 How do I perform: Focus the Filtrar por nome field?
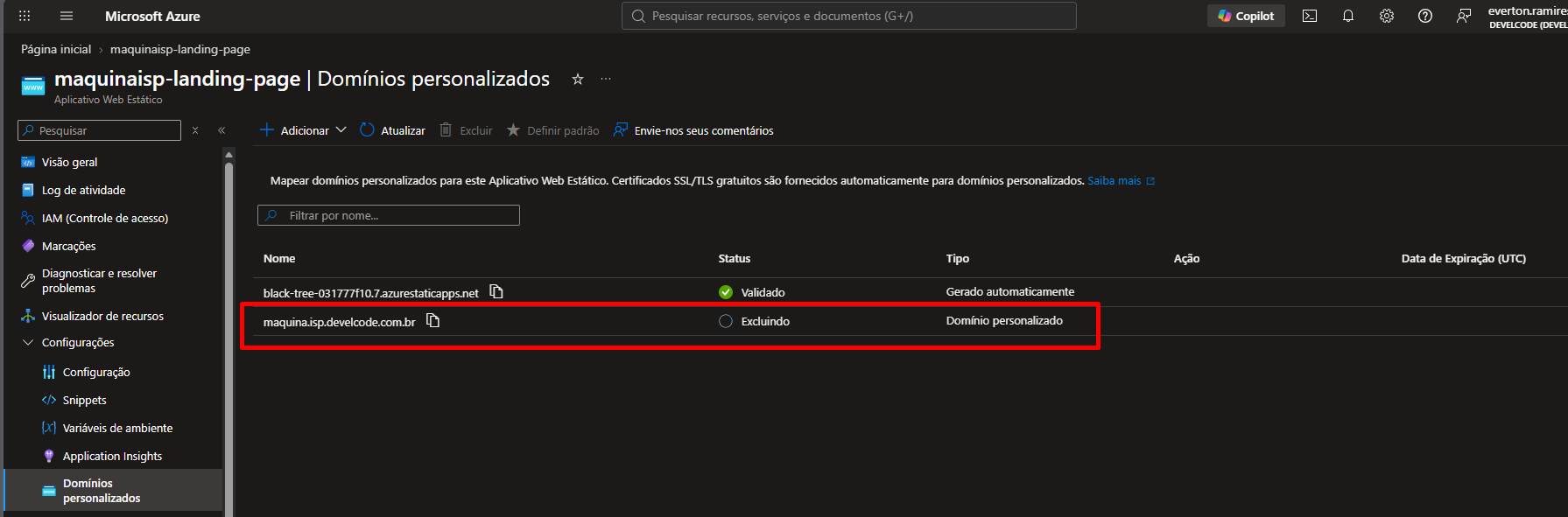tap(389, 215)
